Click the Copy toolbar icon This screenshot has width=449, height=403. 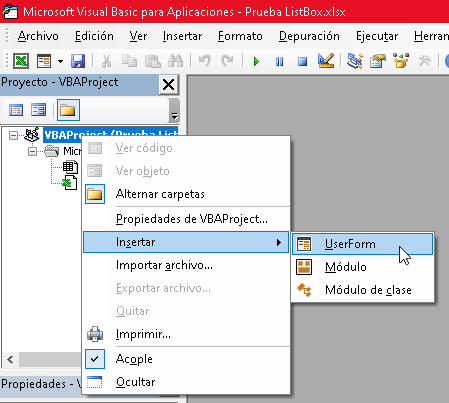click(x=129, y=61)
